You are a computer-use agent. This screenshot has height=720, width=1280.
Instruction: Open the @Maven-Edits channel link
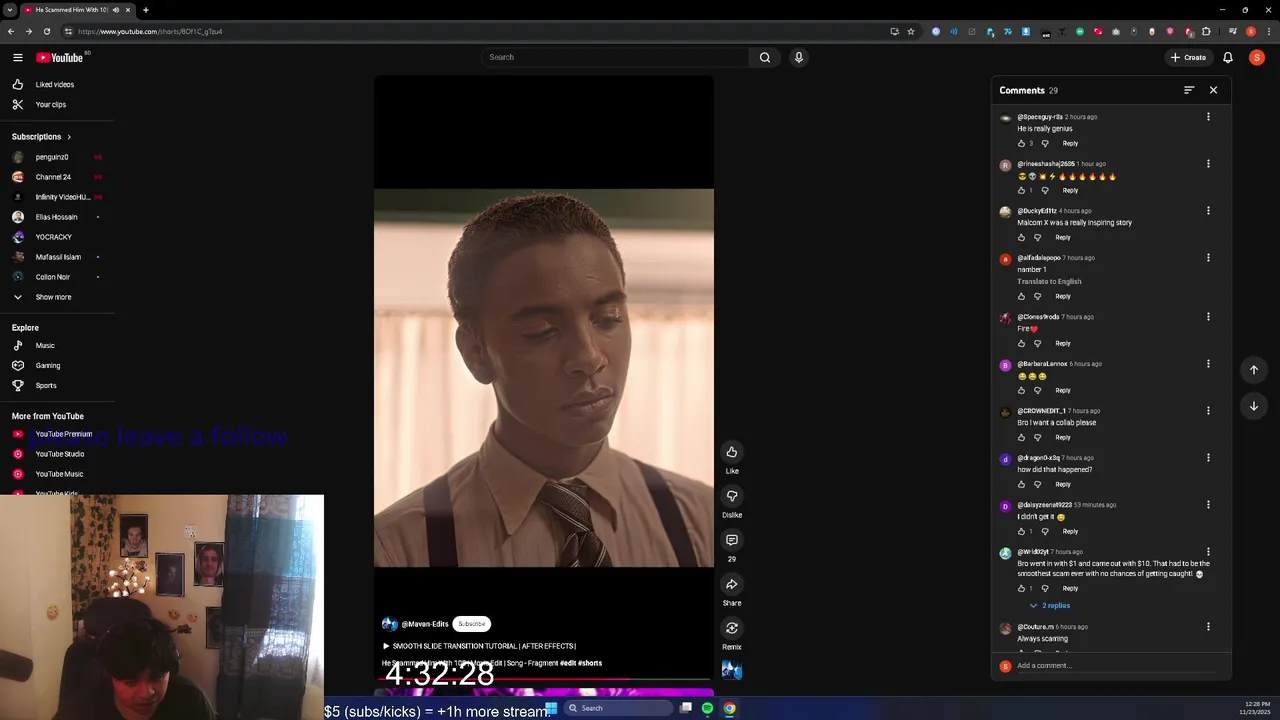[x=425, y=624]
